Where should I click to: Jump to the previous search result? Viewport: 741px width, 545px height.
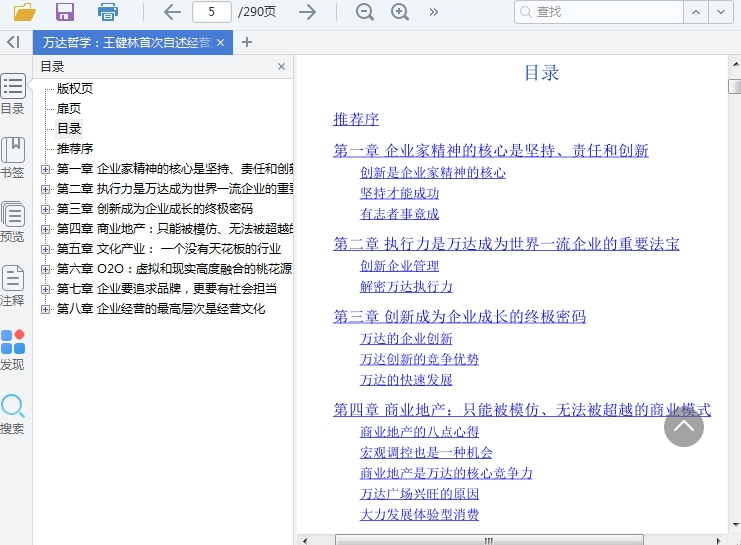coord(696,12)
